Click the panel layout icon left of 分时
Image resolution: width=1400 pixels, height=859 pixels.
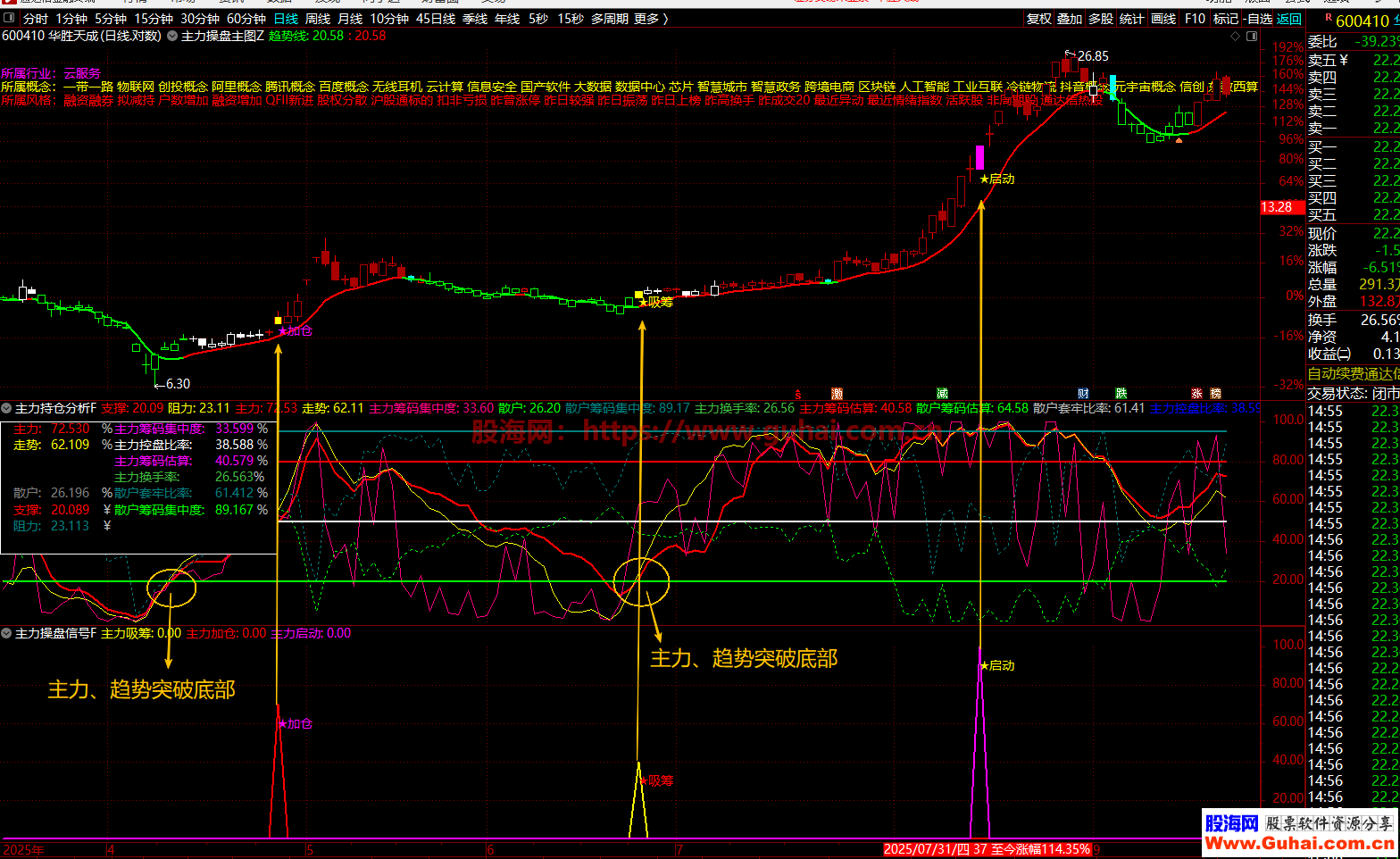(10, 18)
